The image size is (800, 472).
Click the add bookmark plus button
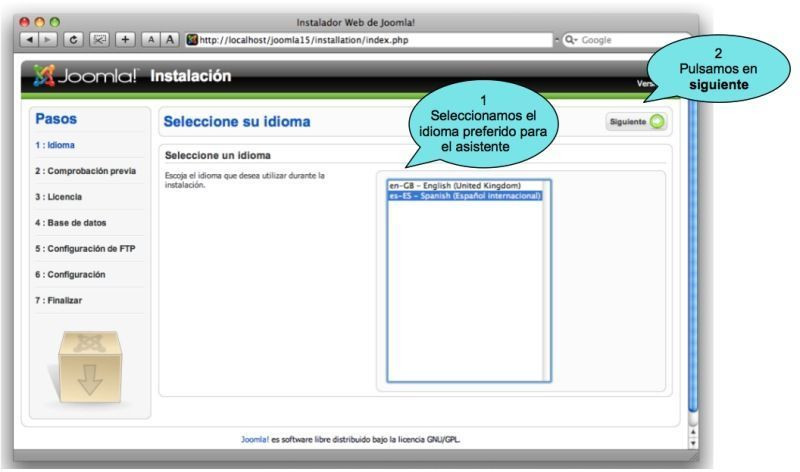[124, 39]
